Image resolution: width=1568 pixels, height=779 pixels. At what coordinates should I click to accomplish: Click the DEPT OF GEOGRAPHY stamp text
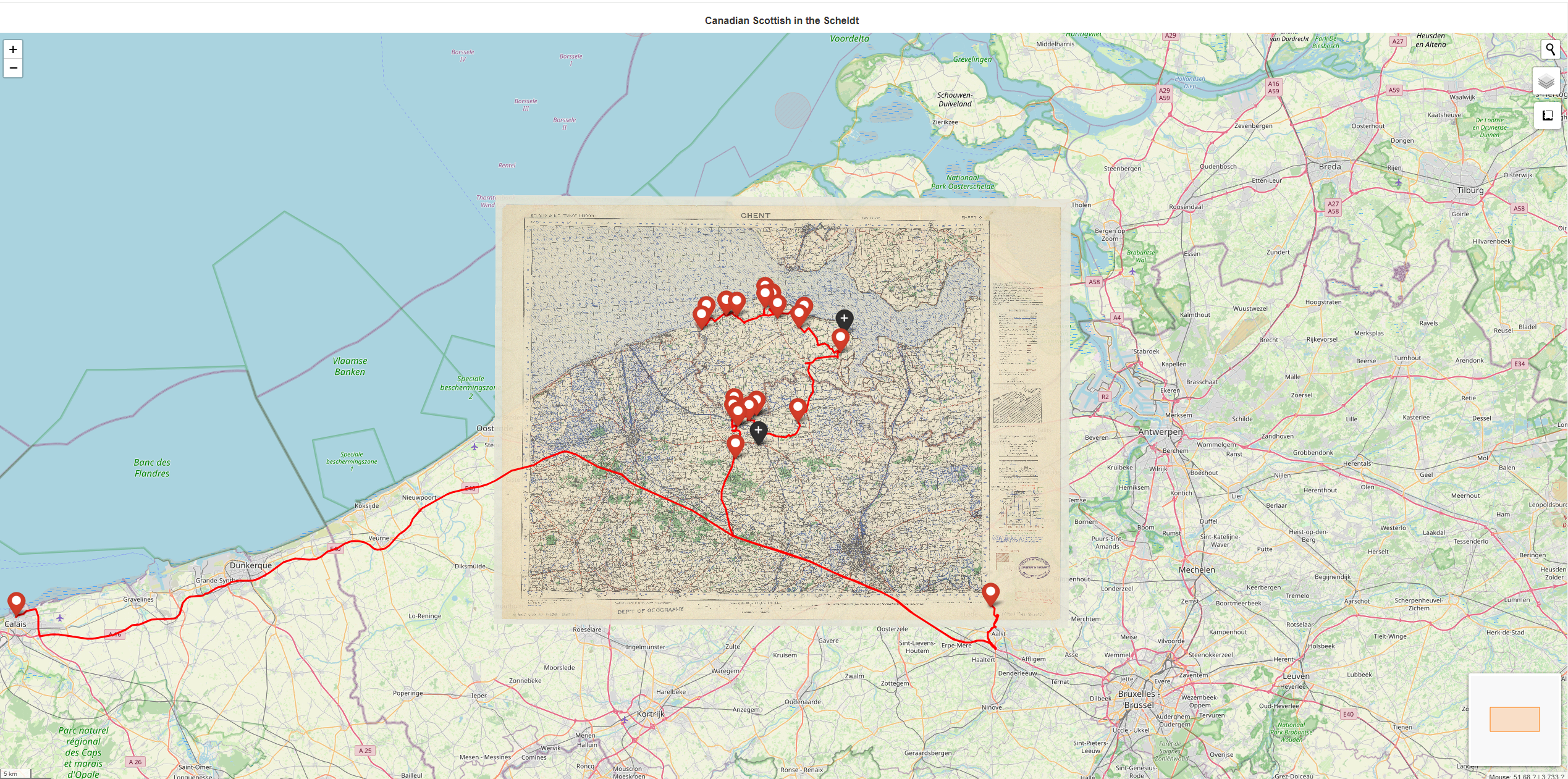coord(651,610)
